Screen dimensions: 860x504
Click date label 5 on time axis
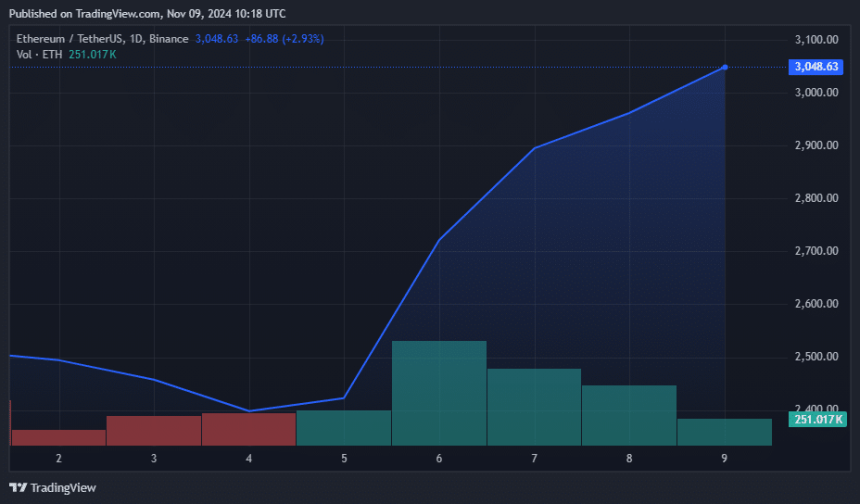coord(344,458)
